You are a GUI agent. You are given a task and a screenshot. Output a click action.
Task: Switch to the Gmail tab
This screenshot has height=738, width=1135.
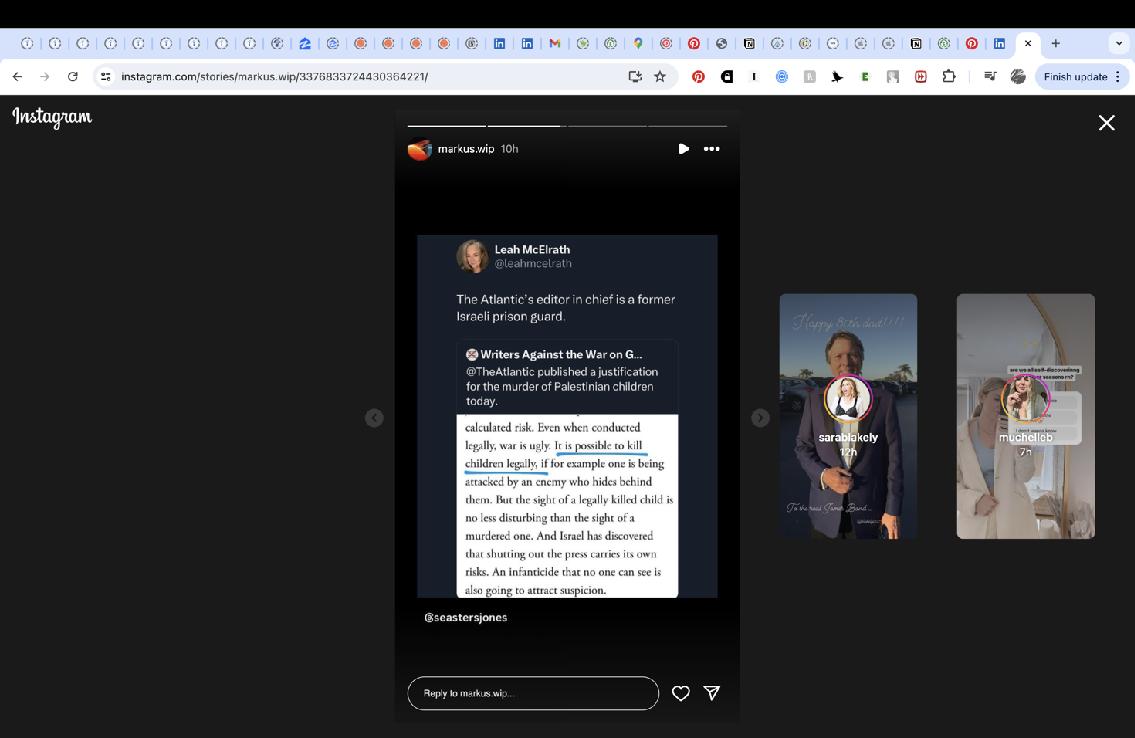[x=555, y=43]
